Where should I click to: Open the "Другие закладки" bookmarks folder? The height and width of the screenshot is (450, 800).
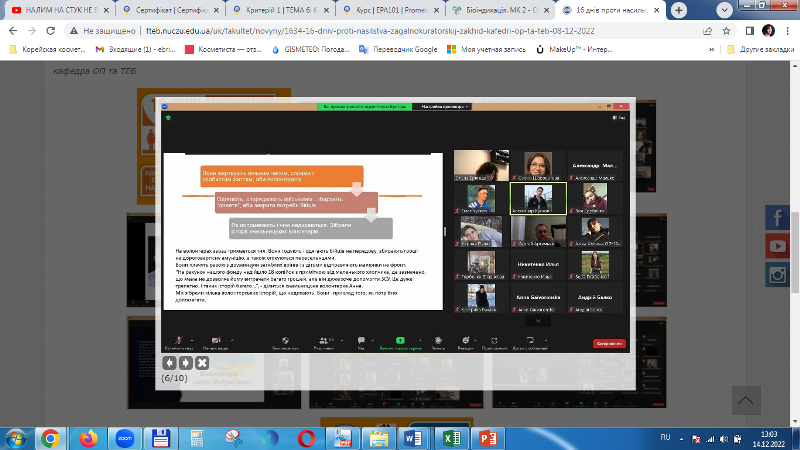click(x=760, y=49)
